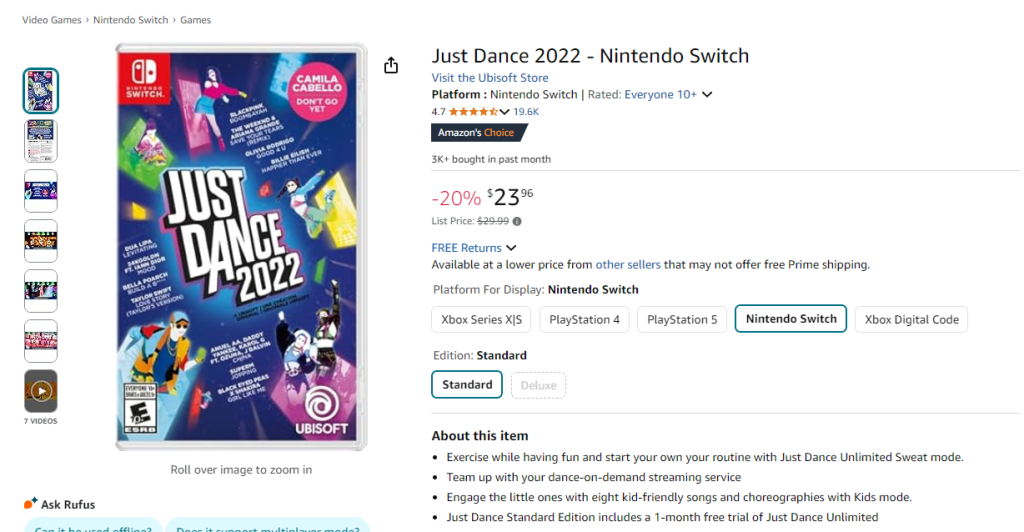This screenshot has width=1024, height=532.
Task: Click the share icon beside the product image
Action: click(x=391, y=65)
